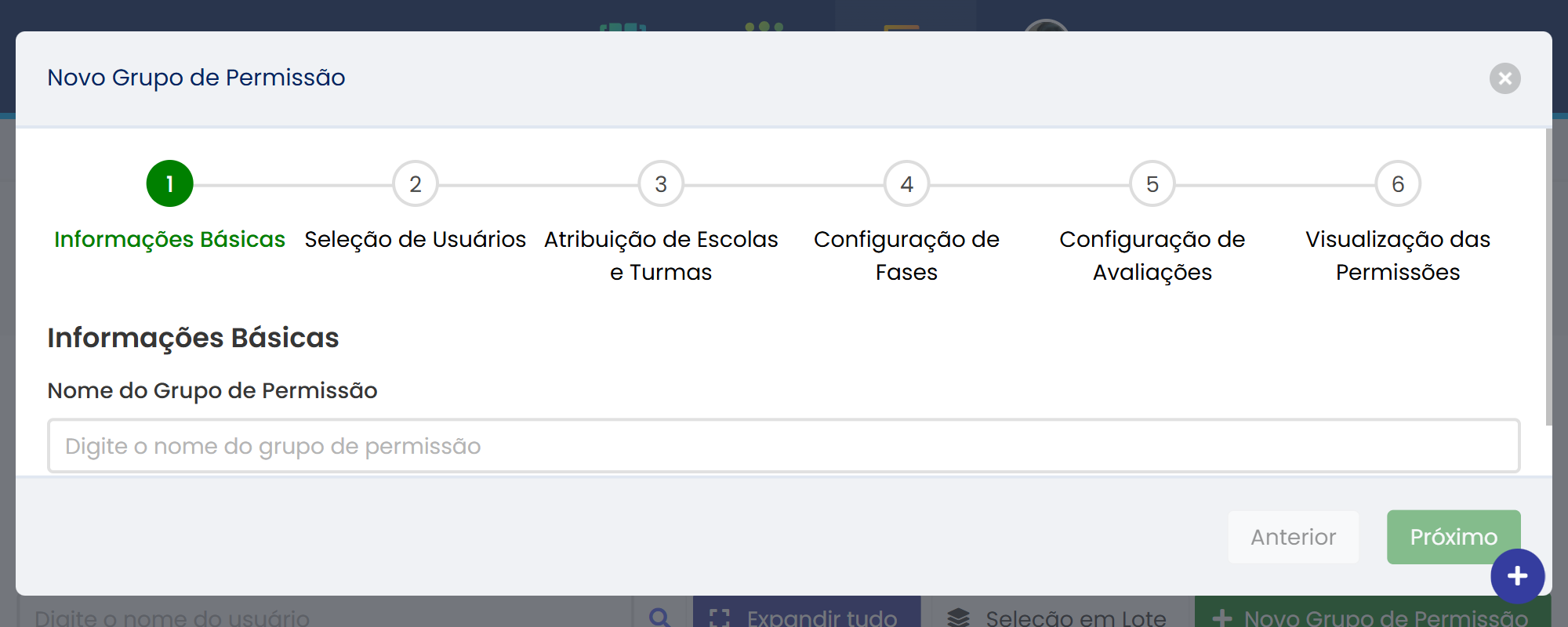
Task: Click the Próximo button
Action: click(x=1454, y=537)
